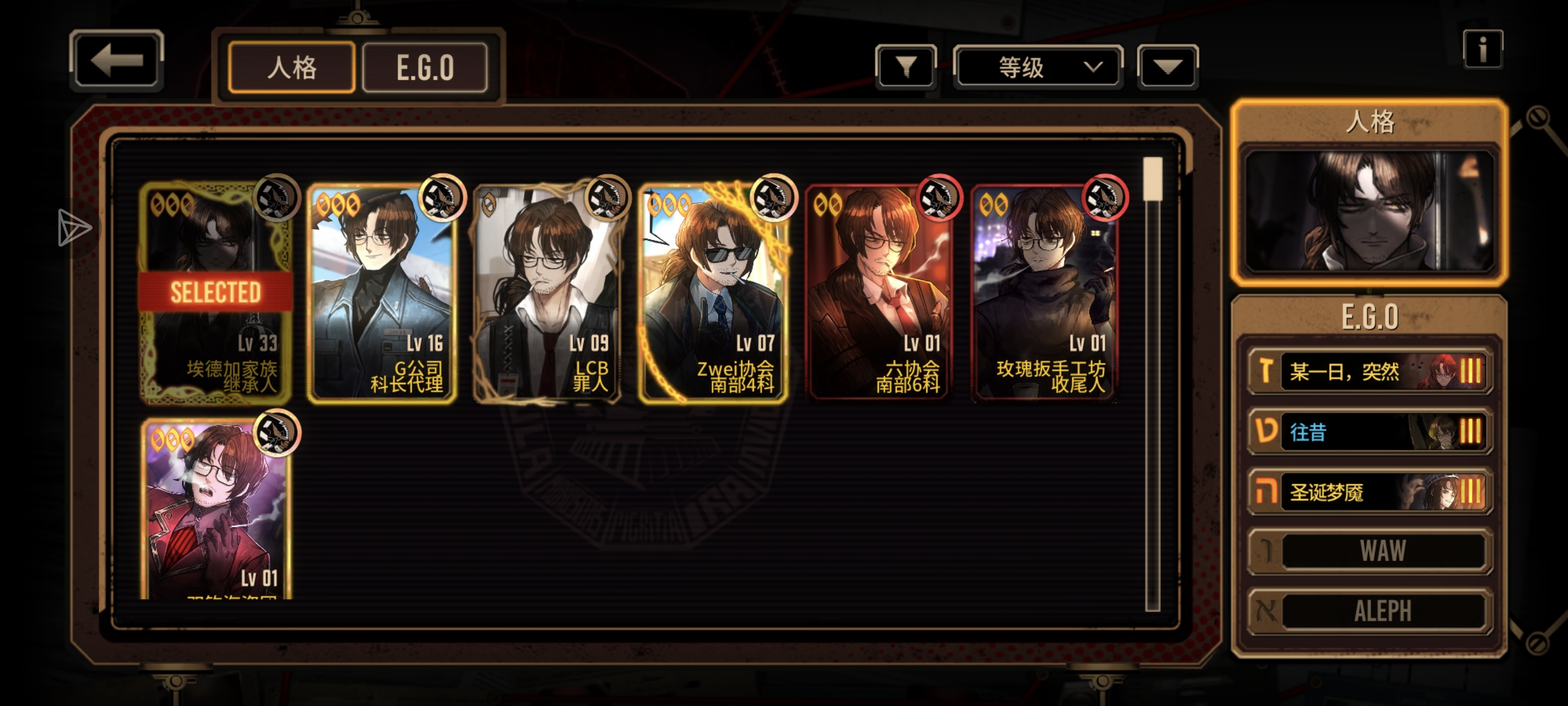Switch to the E.G.O tab
The height and width of the screenshot is (706, 1568).
425,67
